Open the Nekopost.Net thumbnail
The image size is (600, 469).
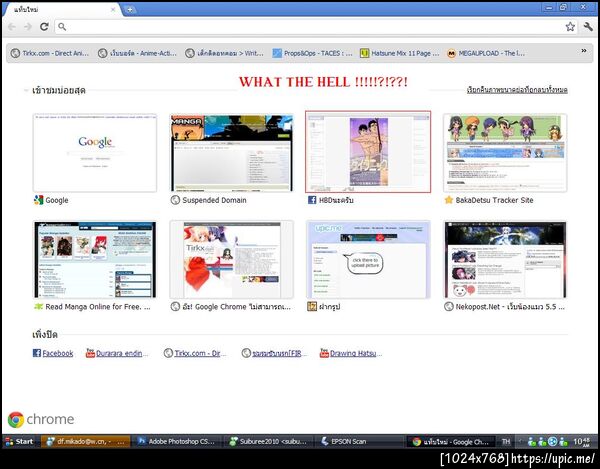coord(505,259)
